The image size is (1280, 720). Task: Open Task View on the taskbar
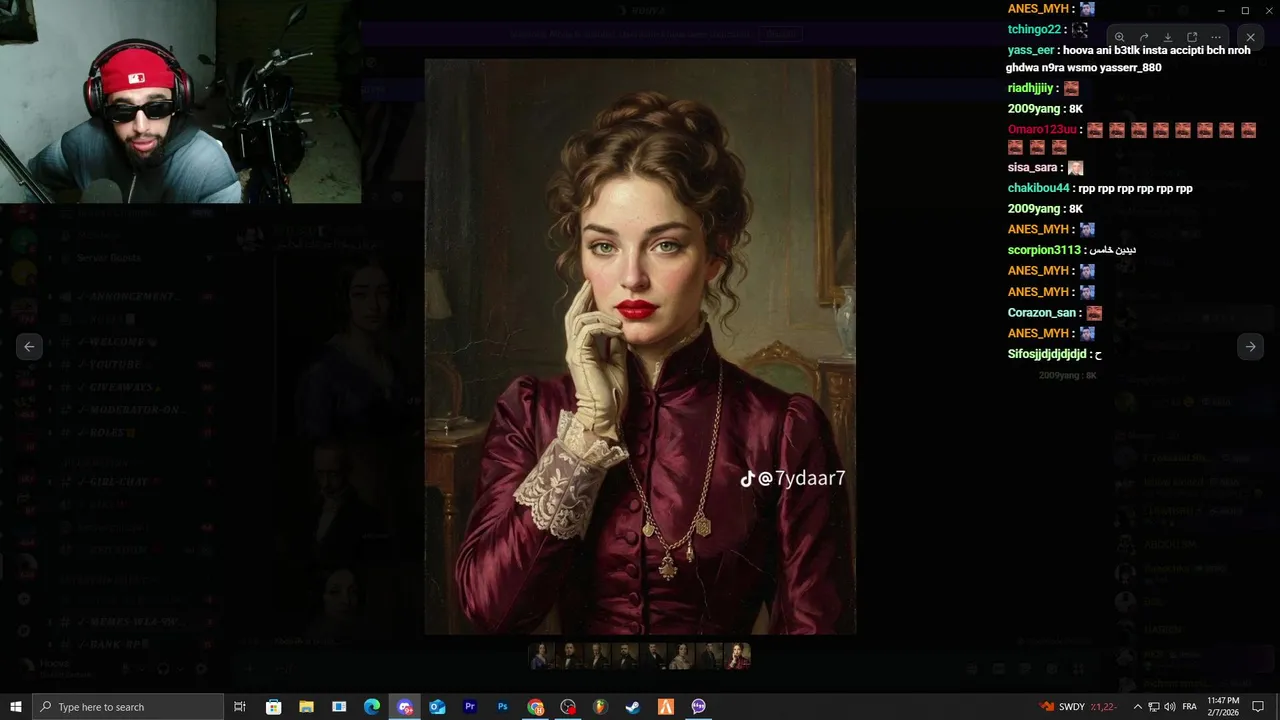pos(240,707)
